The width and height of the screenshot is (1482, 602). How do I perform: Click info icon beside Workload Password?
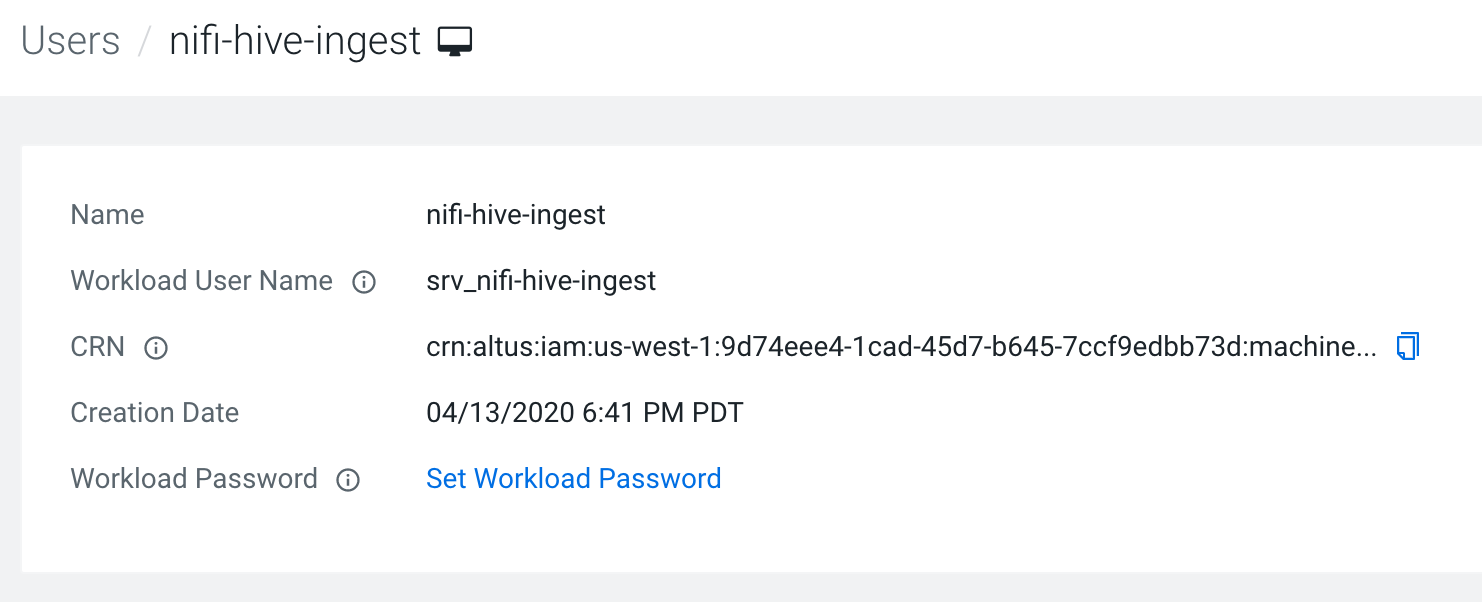(x=348, y=480)
